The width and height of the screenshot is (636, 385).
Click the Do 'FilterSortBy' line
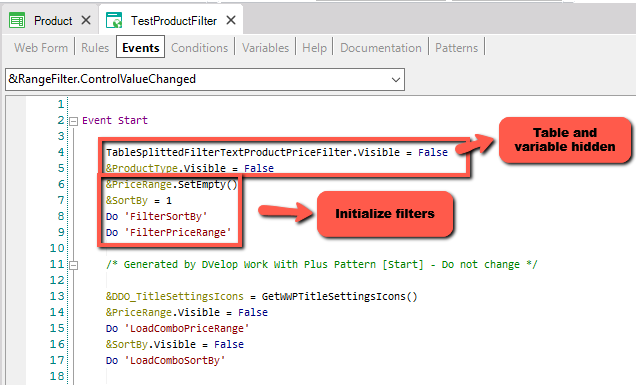(157, 216)
